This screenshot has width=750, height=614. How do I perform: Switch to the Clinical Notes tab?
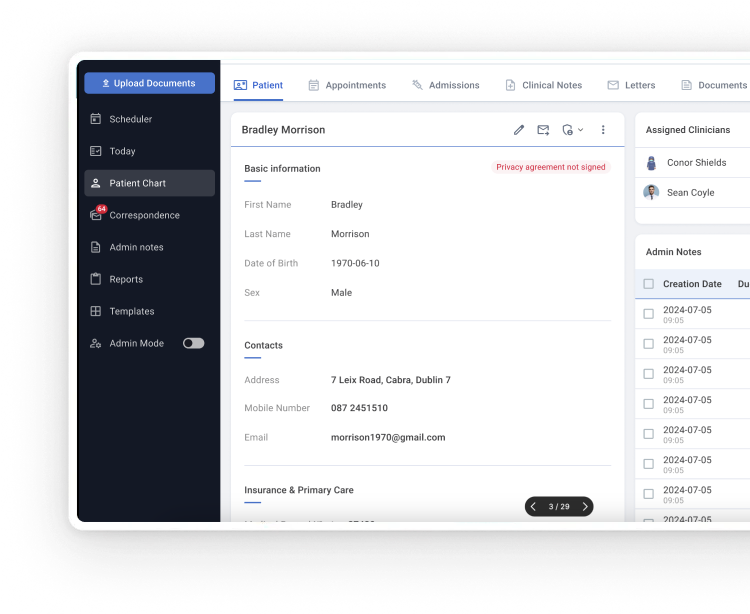pyautogui.click(x=543, y=86)
